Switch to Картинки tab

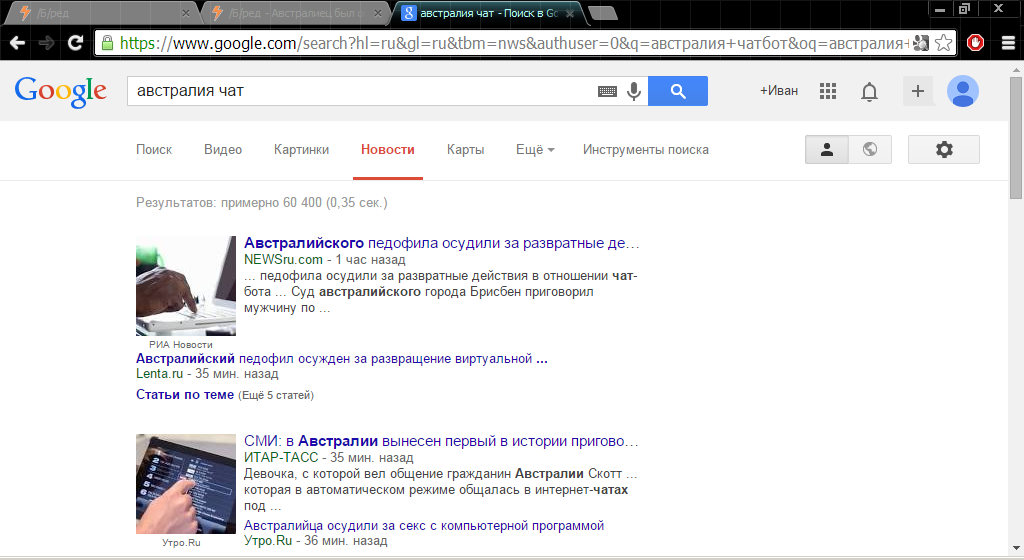pos(301,149)
